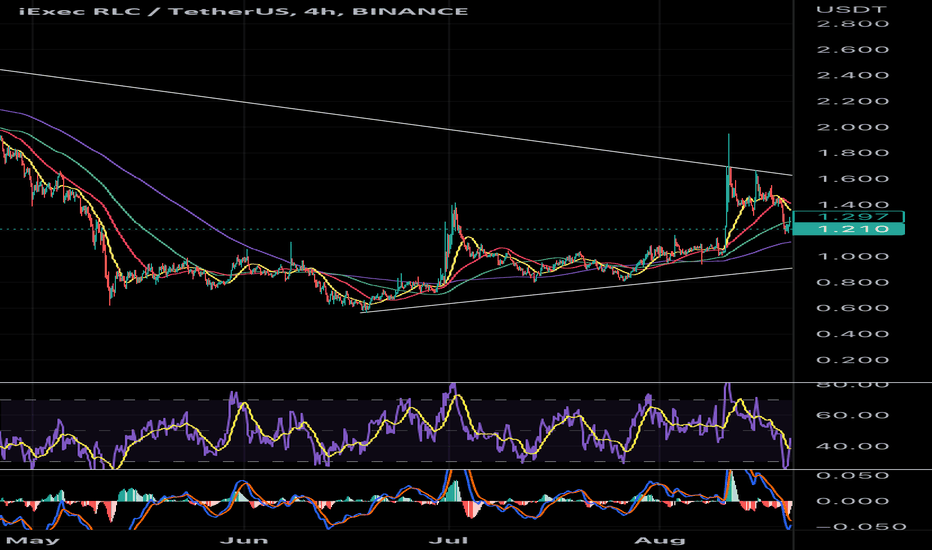This screenshot has width=932, height=550.
Task: Click the 2.400 price axis value
Action: (x=852, y=75)
